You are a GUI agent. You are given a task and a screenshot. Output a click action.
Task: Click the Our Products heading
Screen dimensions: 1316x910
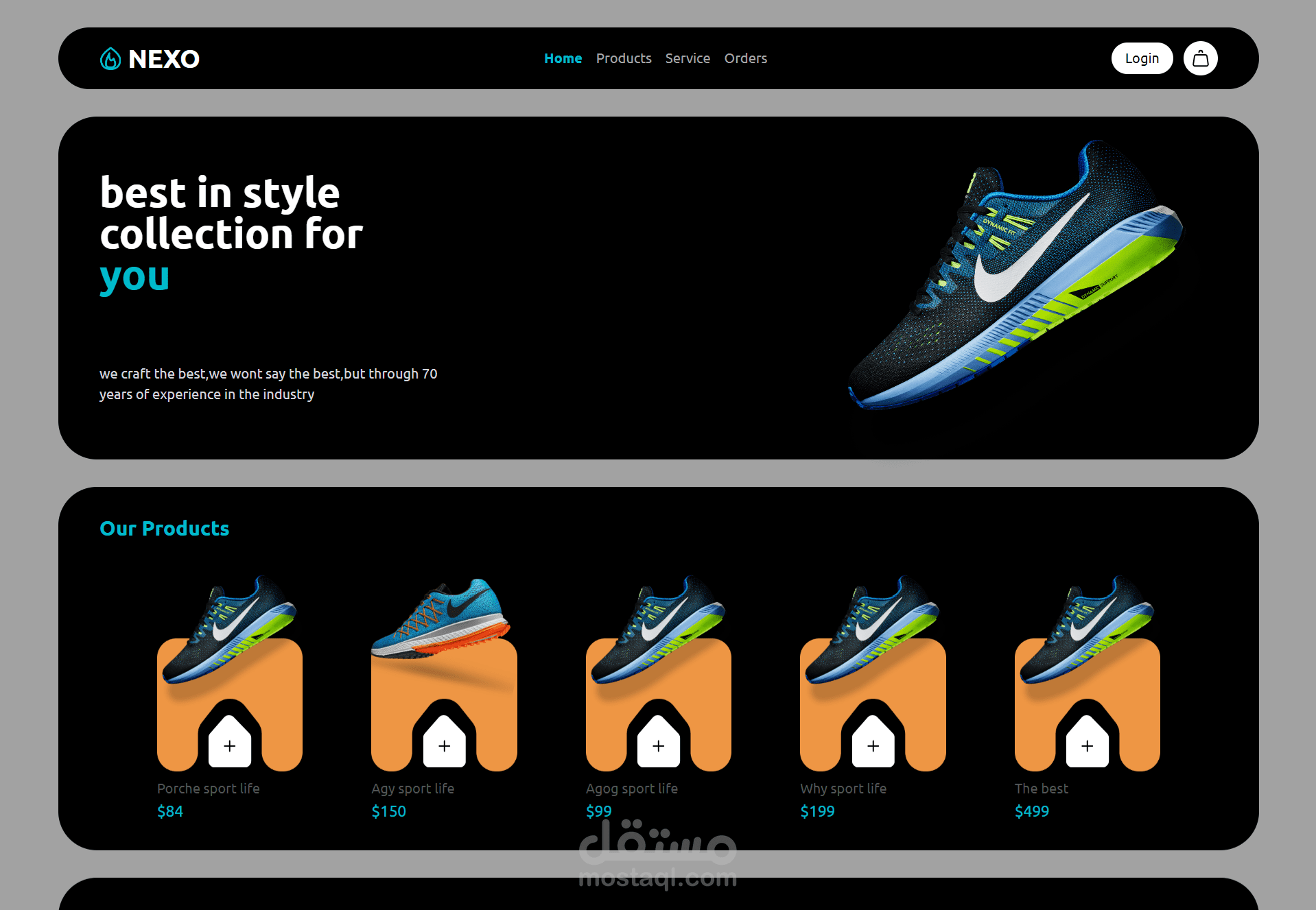[x=165, y=529]
